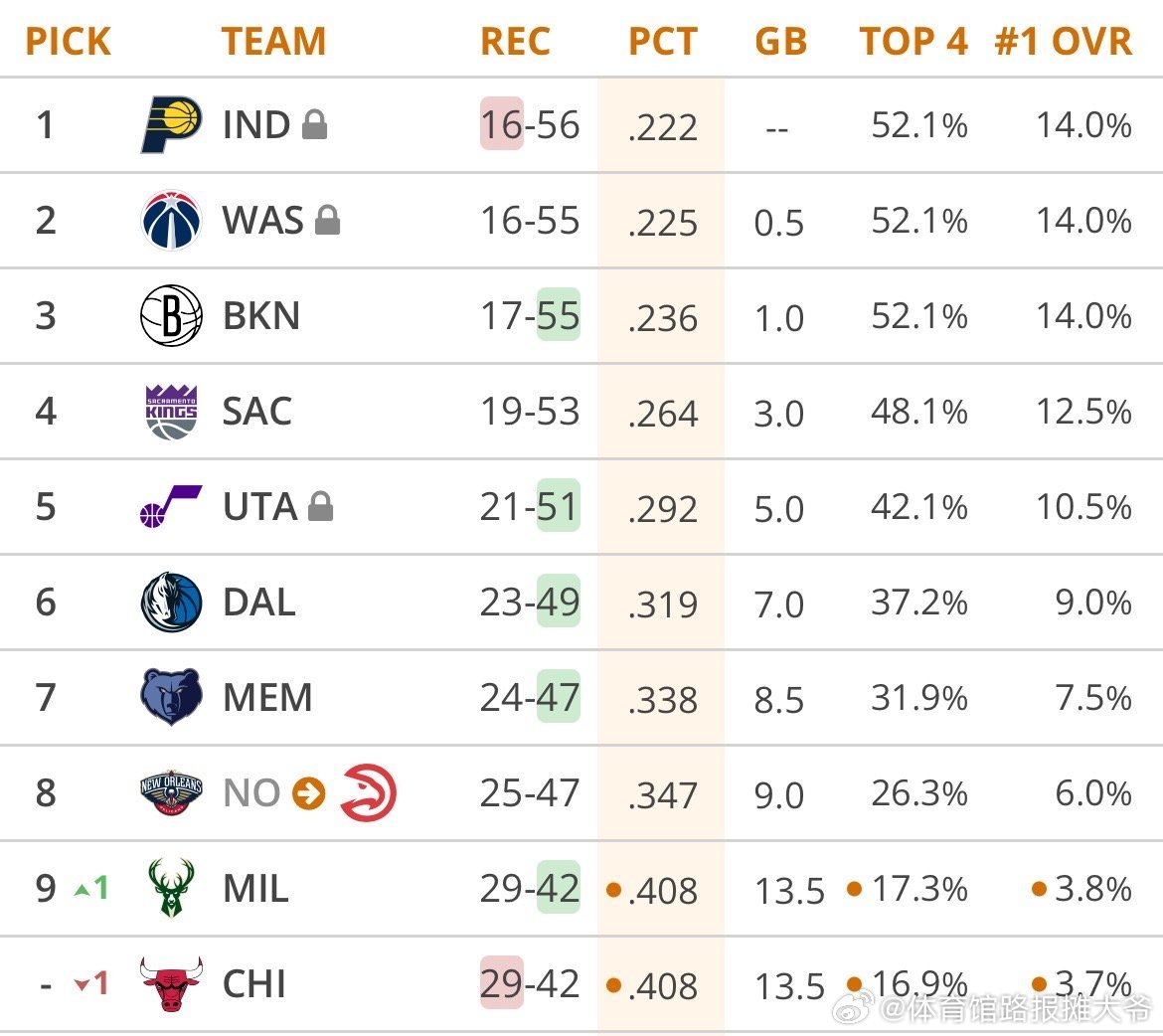This screenshot has width=1163, height=1036.
Task: Click the orange arrow pick-transfer icon
Action: tap(309, 793)
